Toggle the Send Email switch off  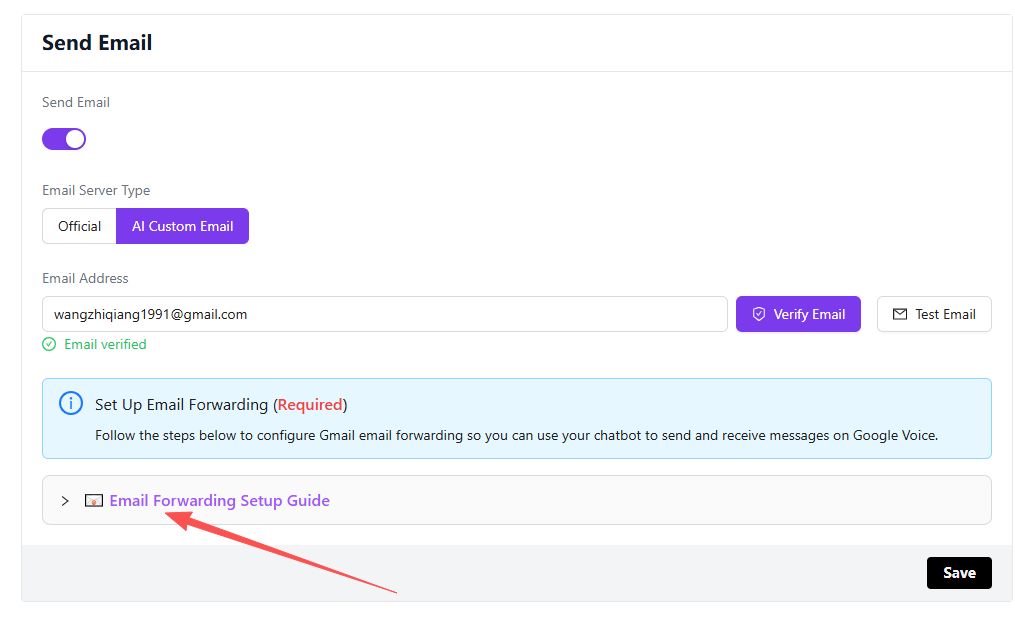pyautogui.click(x=64, y=139)
